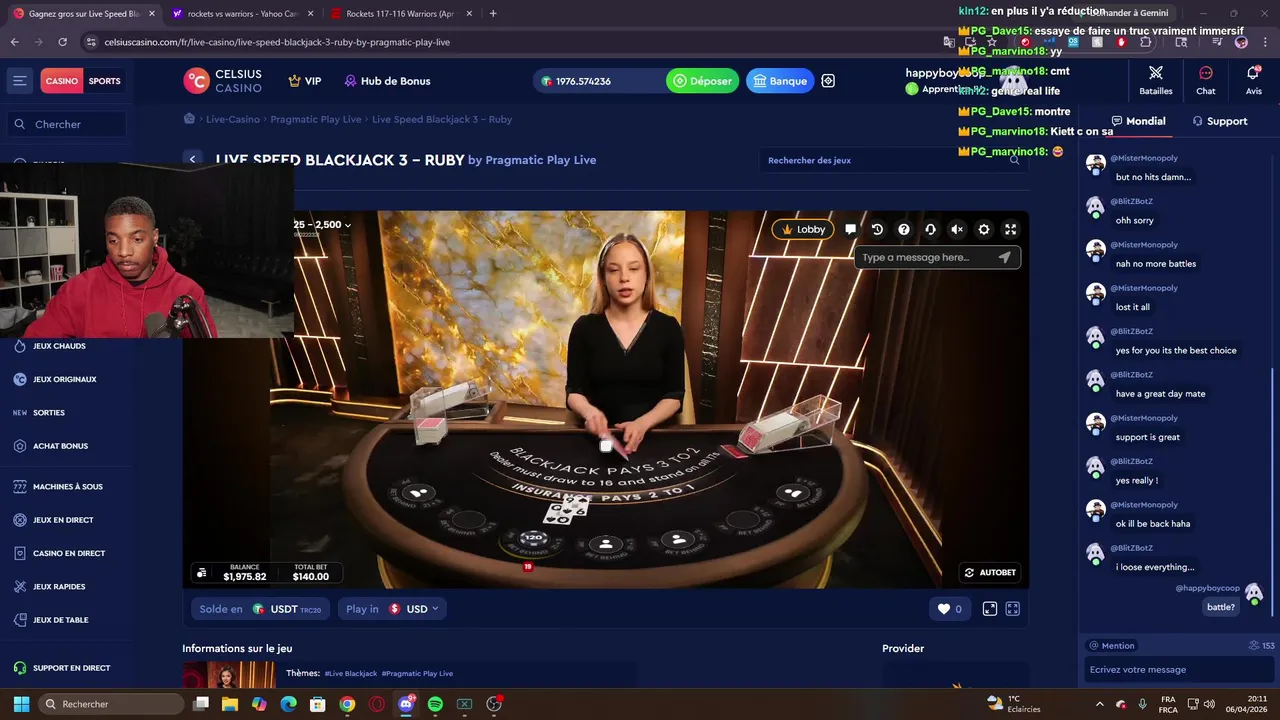
Task: Open File Explorer from the taskbar
Action: pyautogui.click(x=230, y=704)
